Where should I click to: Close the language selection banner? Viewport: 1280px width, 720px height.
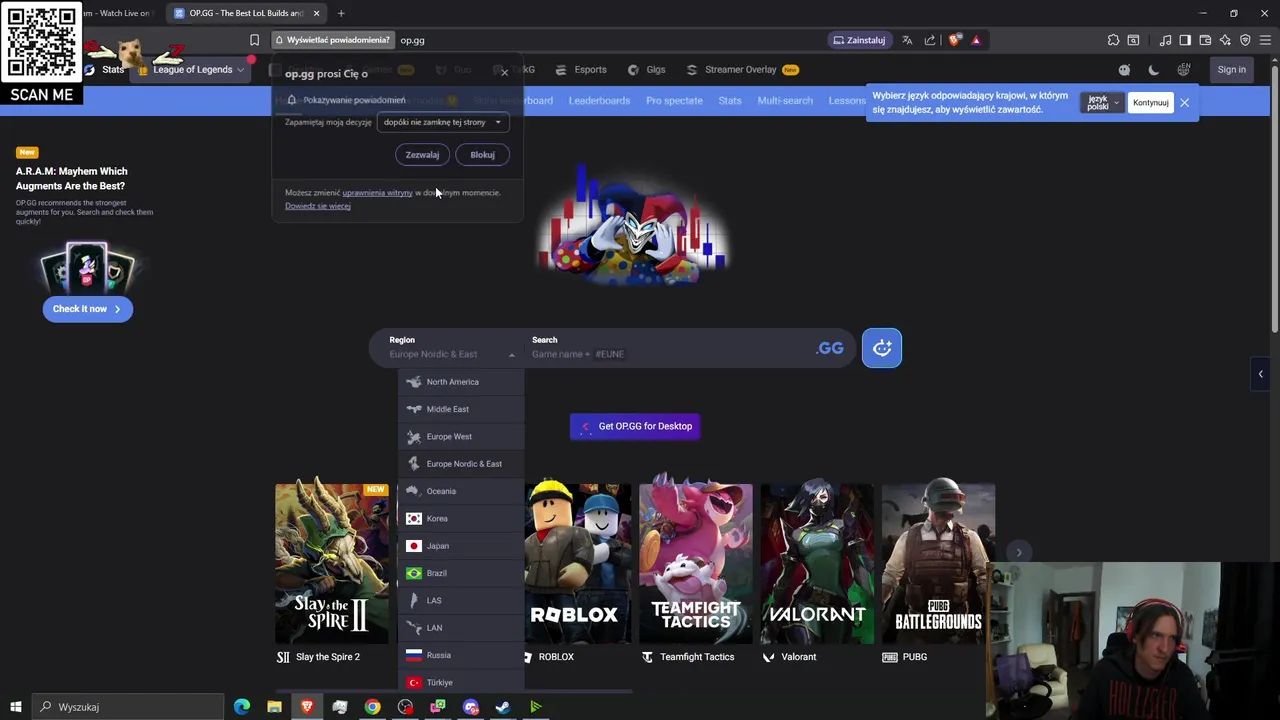coord(1184,103)
